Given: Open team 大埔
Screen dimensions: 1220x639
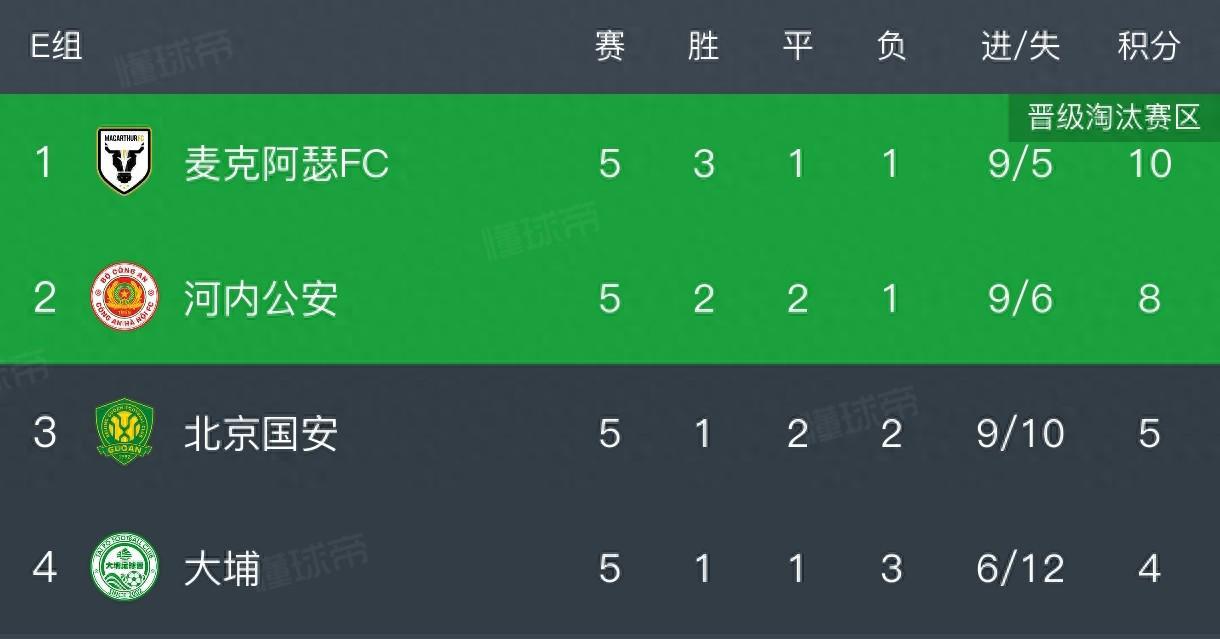Looking at the screenshot, I should click(x=222, y=569).
